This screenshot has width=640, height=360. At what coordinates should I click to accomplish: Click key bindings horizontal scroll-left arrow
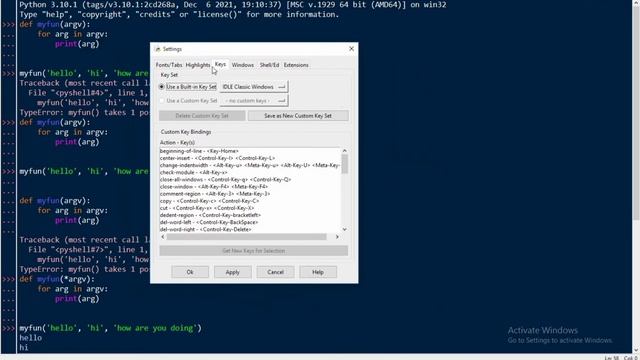click(x=163, y=237)
